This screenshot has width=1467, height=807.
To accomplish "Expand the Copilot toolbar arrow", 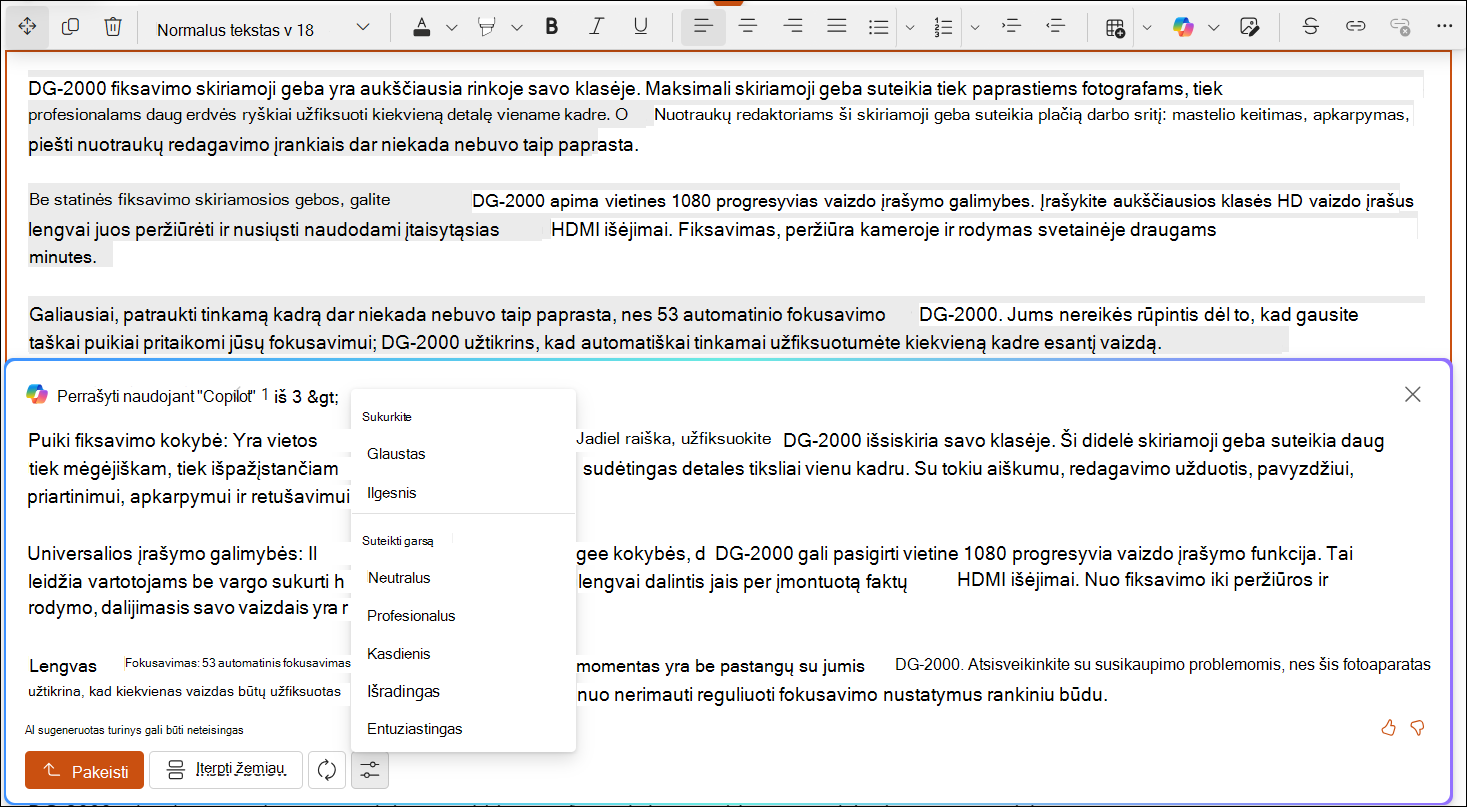I will pyautogui.click(x=1214, y=28).
